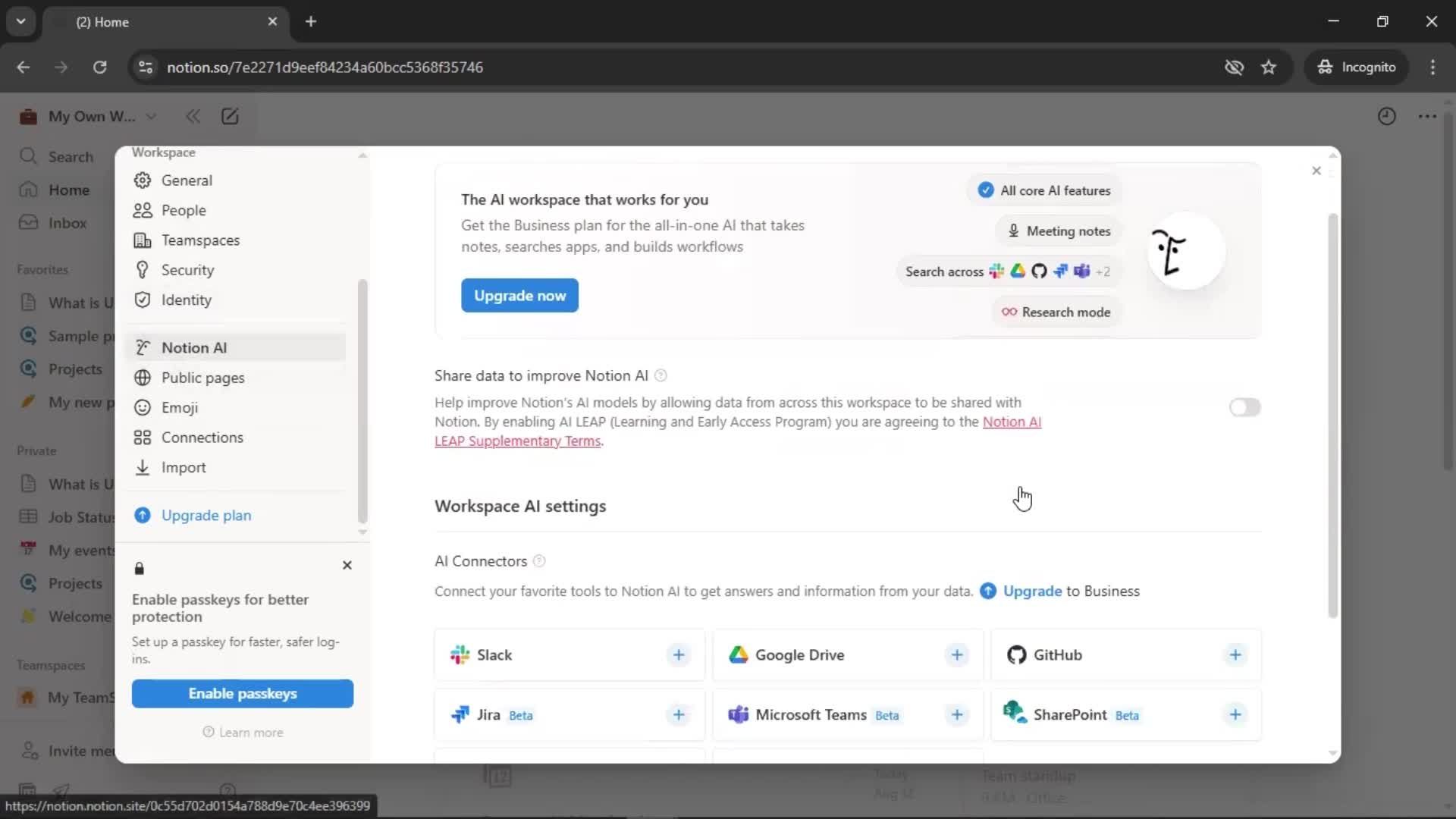This screenshot has height=819, width=1456.
Task: Open a new browser tab
Action: pos(311,22)
